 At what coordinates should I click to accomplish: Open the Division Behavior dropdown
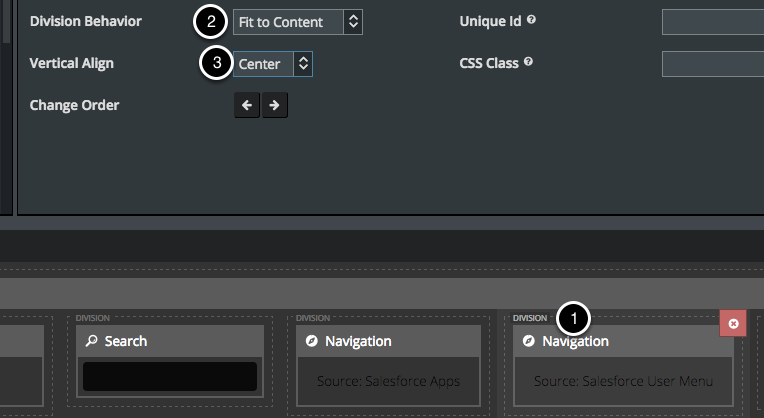coord(298,21)
